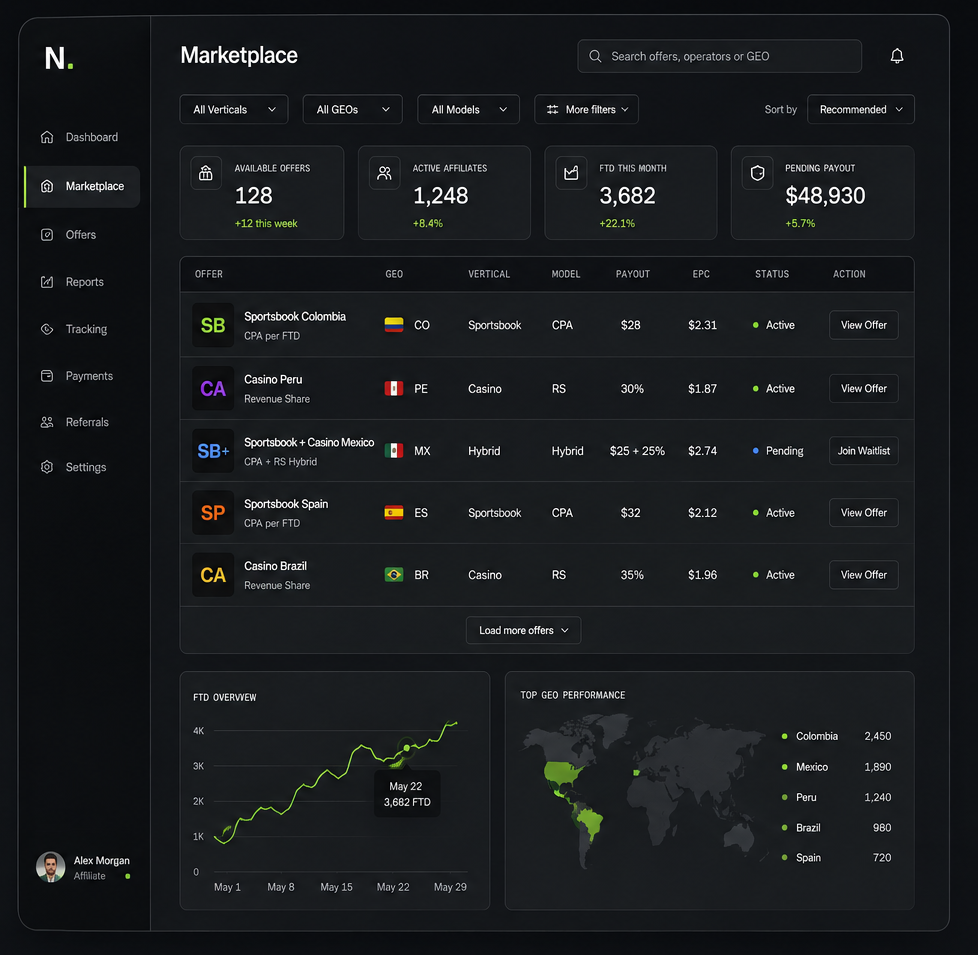The image size is (978, 955).
Task: Open Offers from the sidebar
Action: pyautogui.click(x=82, y=235)
